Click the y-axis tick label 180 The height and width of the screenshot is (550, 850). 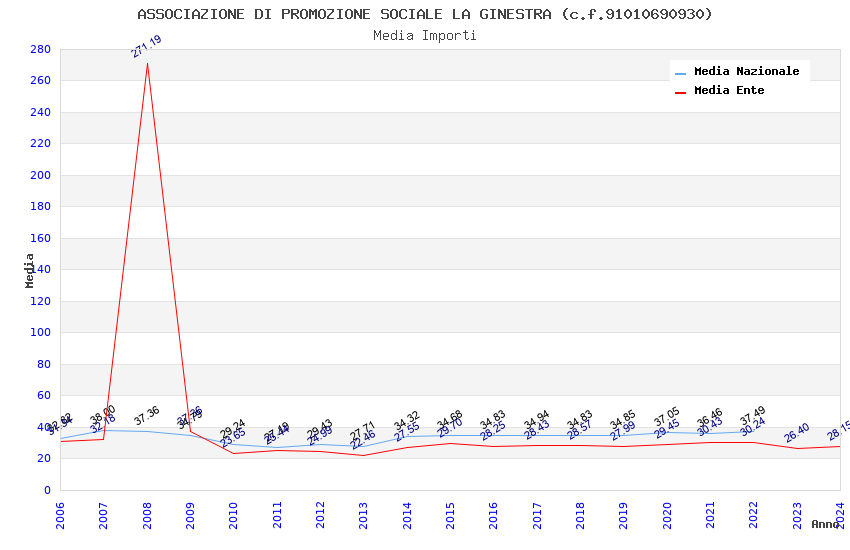41,206
